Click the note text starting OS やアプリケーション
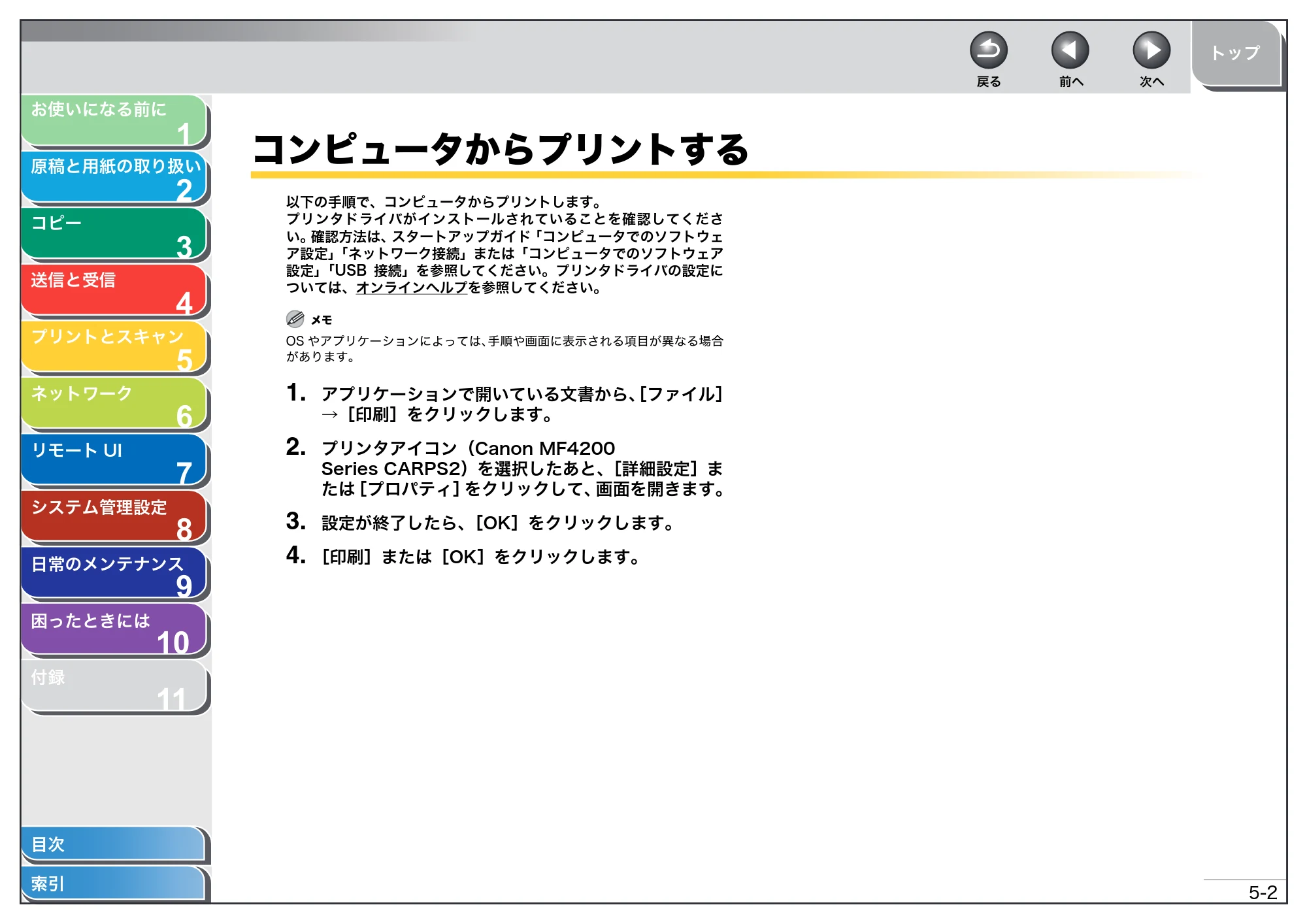Viewport: 1307px width, 924px height. (505, 349)
